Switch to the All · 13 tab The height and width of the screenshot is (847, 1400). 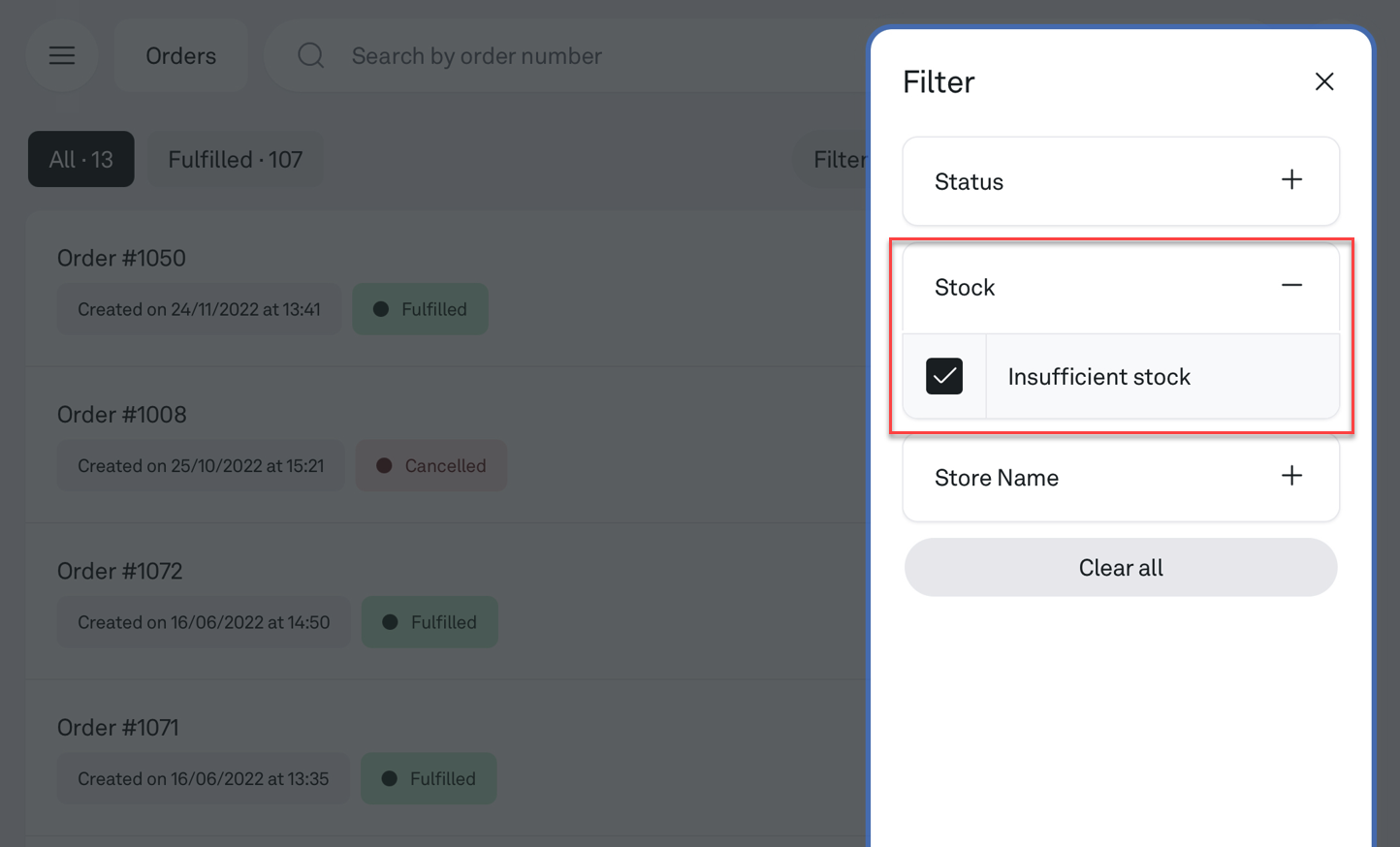click(x=81, y=159)
